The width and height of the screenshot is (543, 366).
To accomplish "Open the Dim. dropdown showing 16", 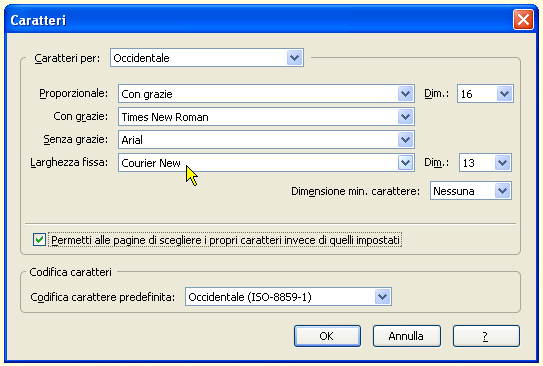I will pos(485,94).
